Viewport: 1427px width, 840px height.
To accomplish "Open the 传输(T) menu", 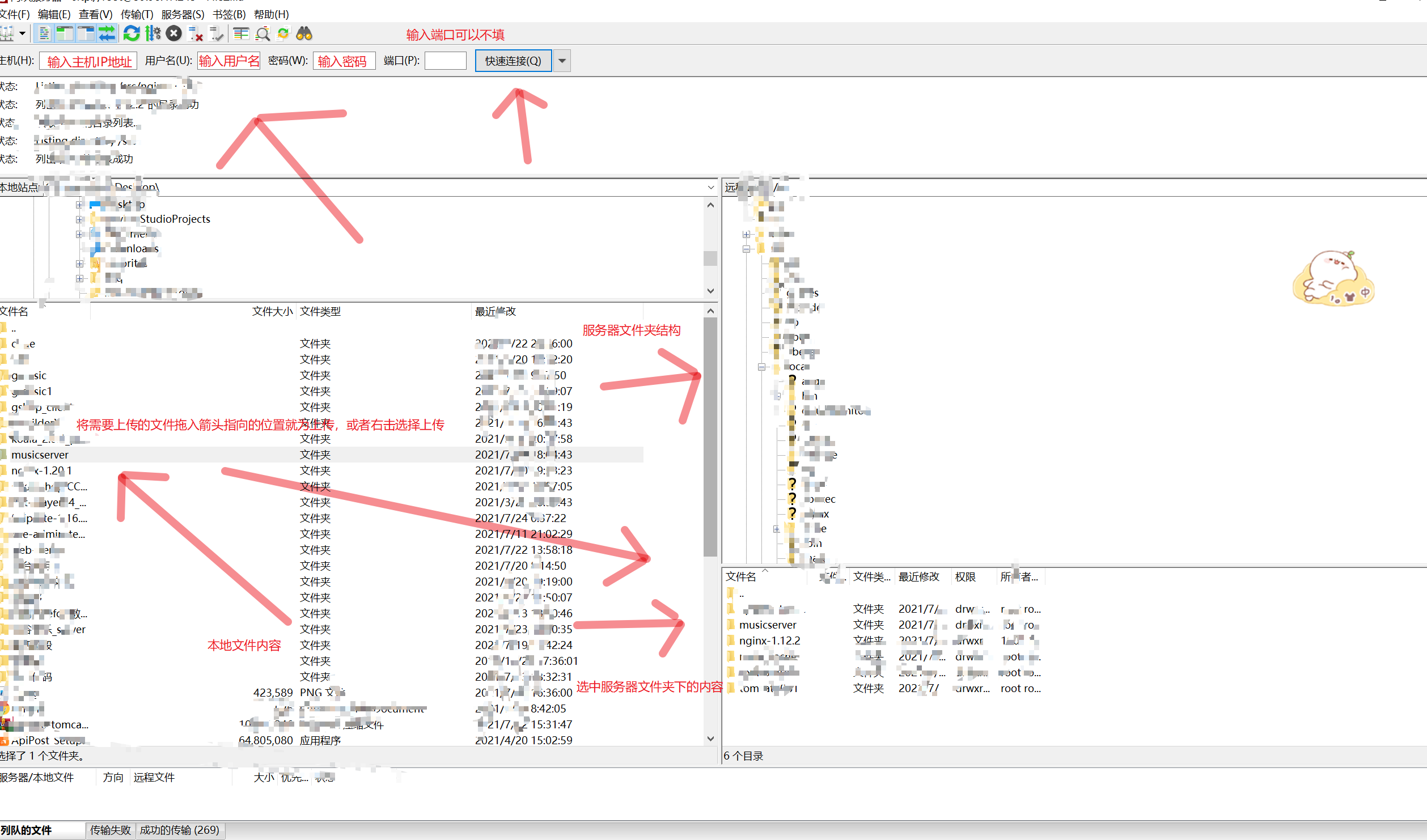I will (135, 15).
